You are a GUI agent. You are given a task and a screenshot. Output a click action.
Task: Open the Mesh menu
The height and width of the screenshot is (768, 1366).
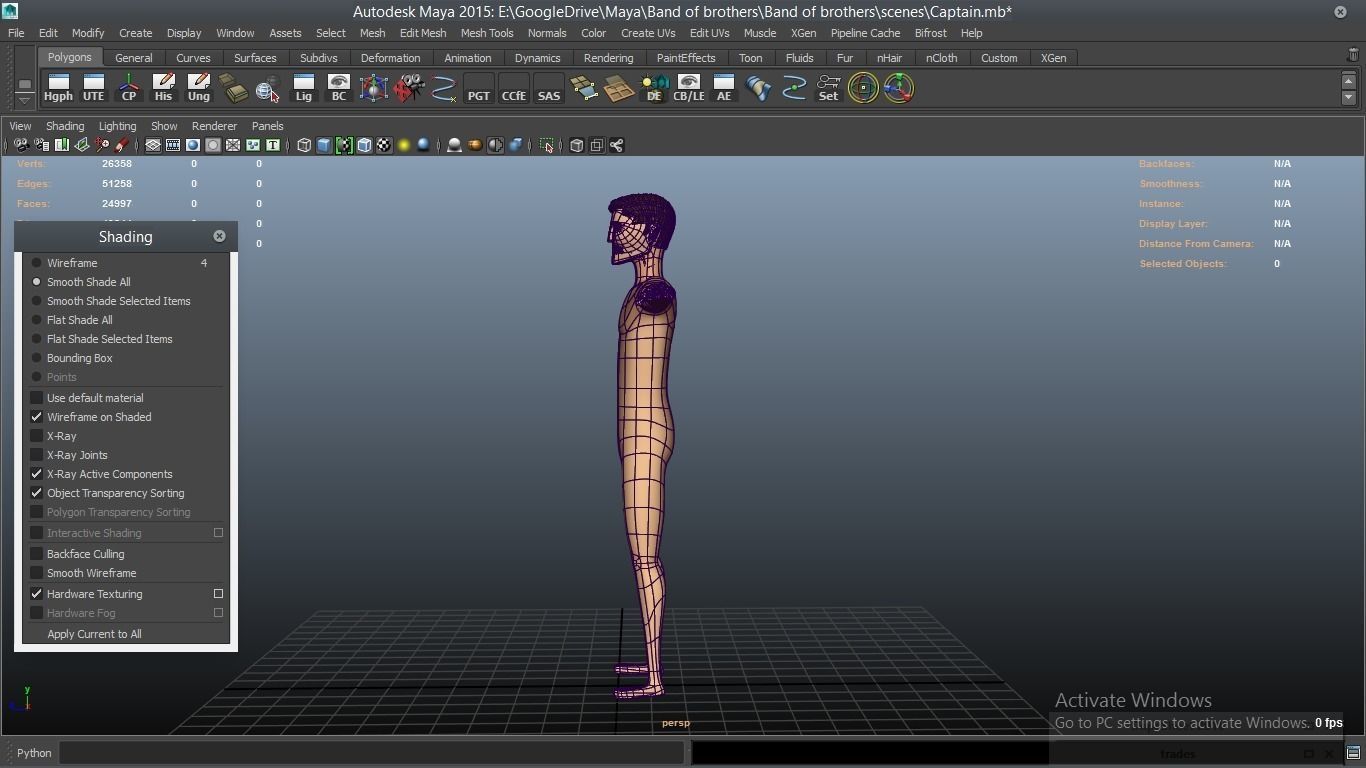372,33
